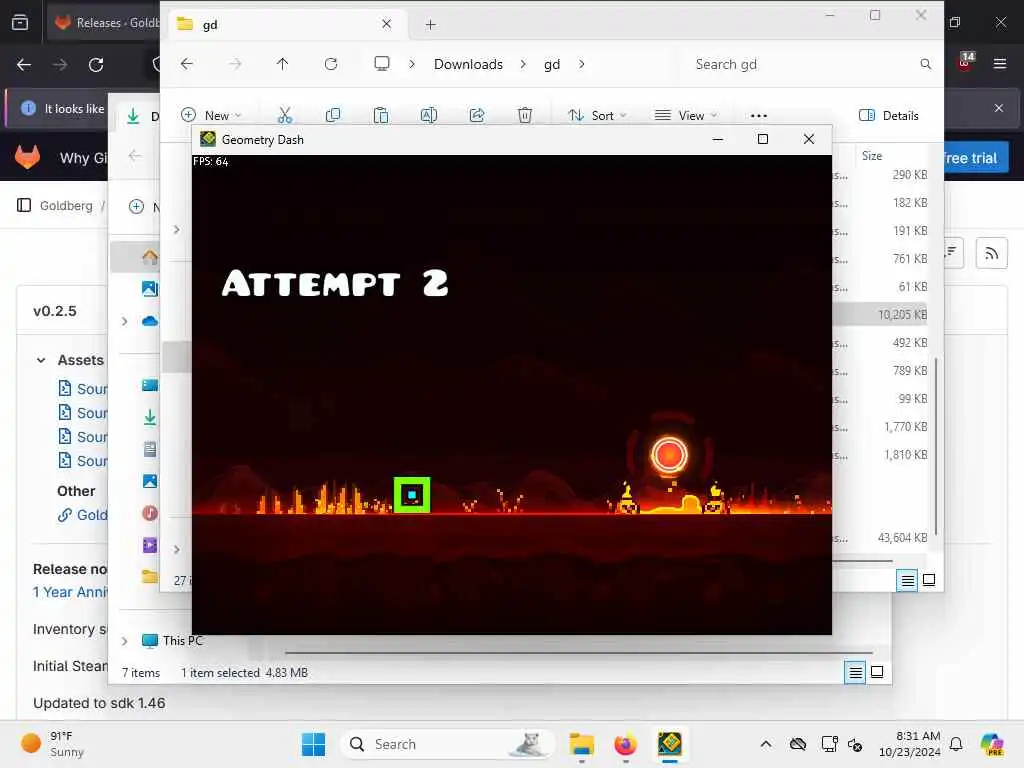Expand the OneDrive navigation node
The image size is (1024, 768).
[125, 321]
